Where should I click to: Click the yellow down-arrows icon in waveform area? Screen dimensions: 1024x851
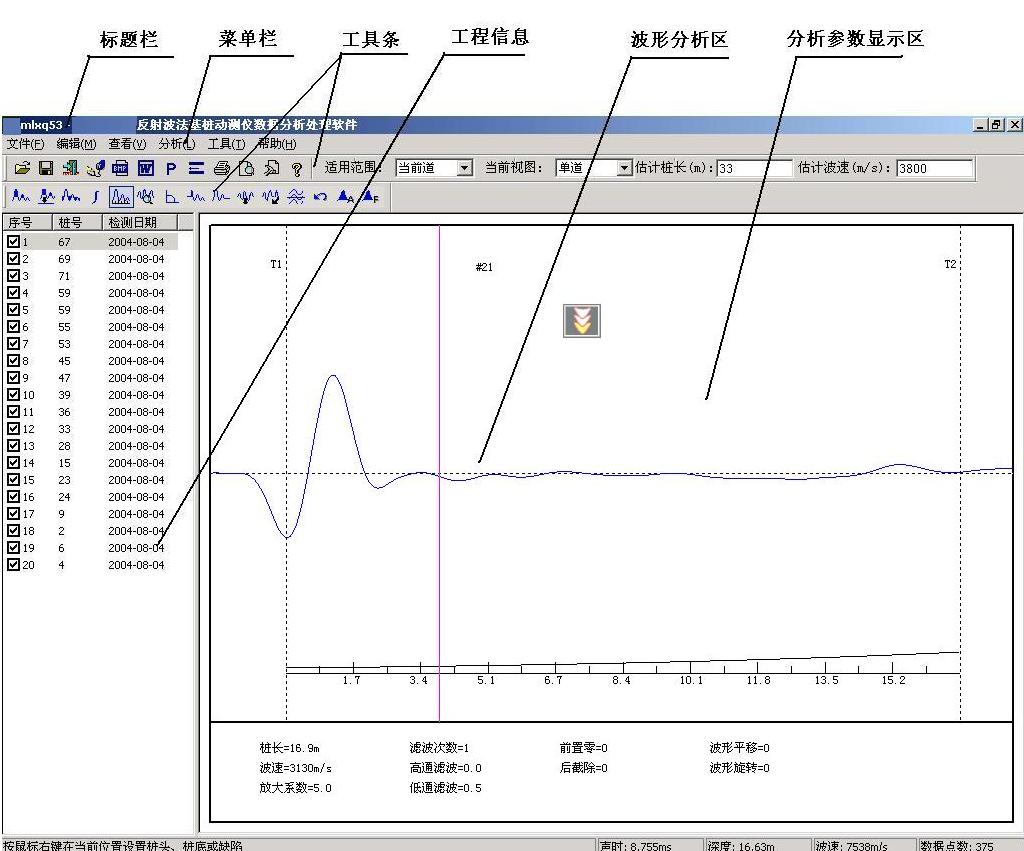[x=582, y=321]
